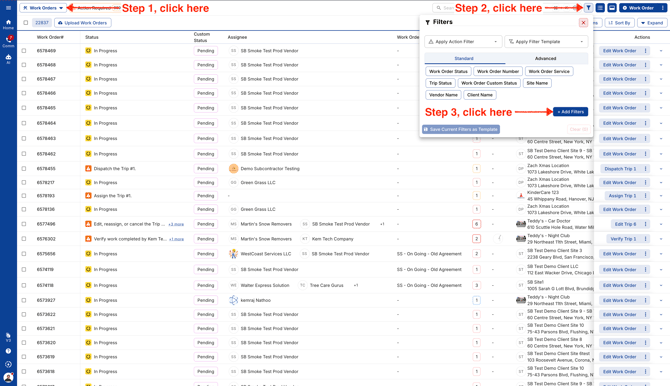Check the box for work order 6578464
Viewport: 670px width, 386px height.
[24, 123]
